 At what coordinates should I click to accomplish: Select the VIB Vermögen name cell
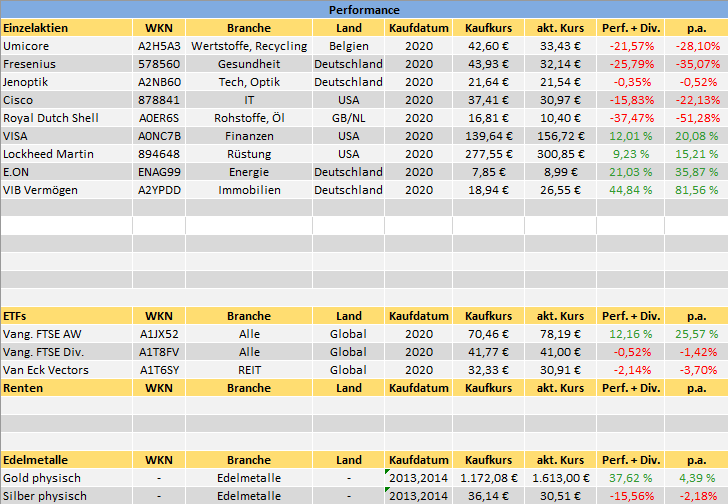coord(67,190)
